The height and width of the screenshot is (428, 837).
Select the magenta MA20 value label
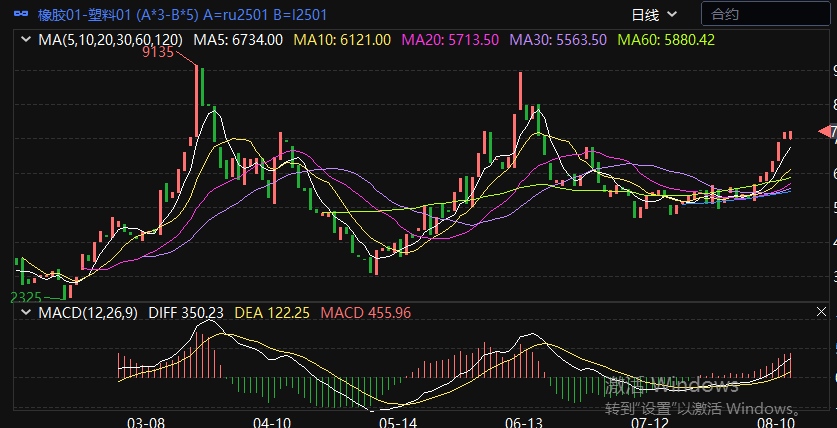(x=450, y=40)
